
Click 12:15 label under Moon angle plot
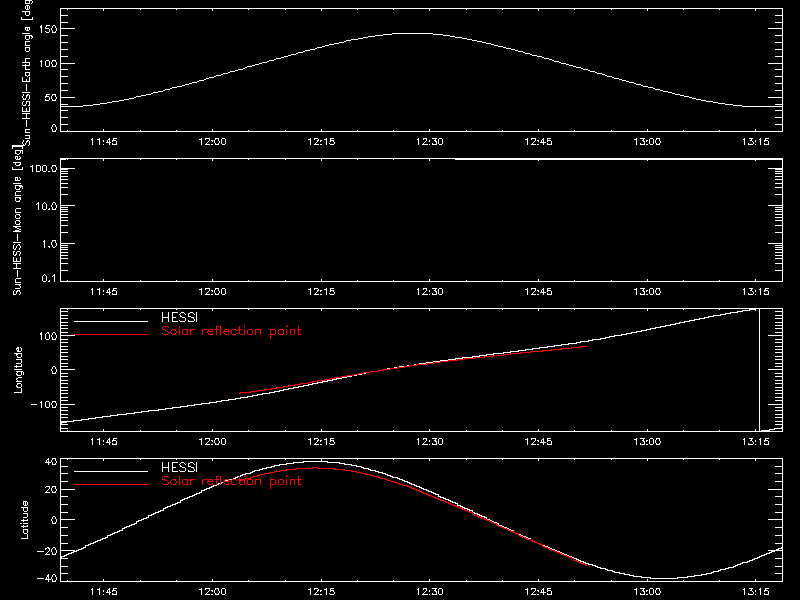(321, 292)
